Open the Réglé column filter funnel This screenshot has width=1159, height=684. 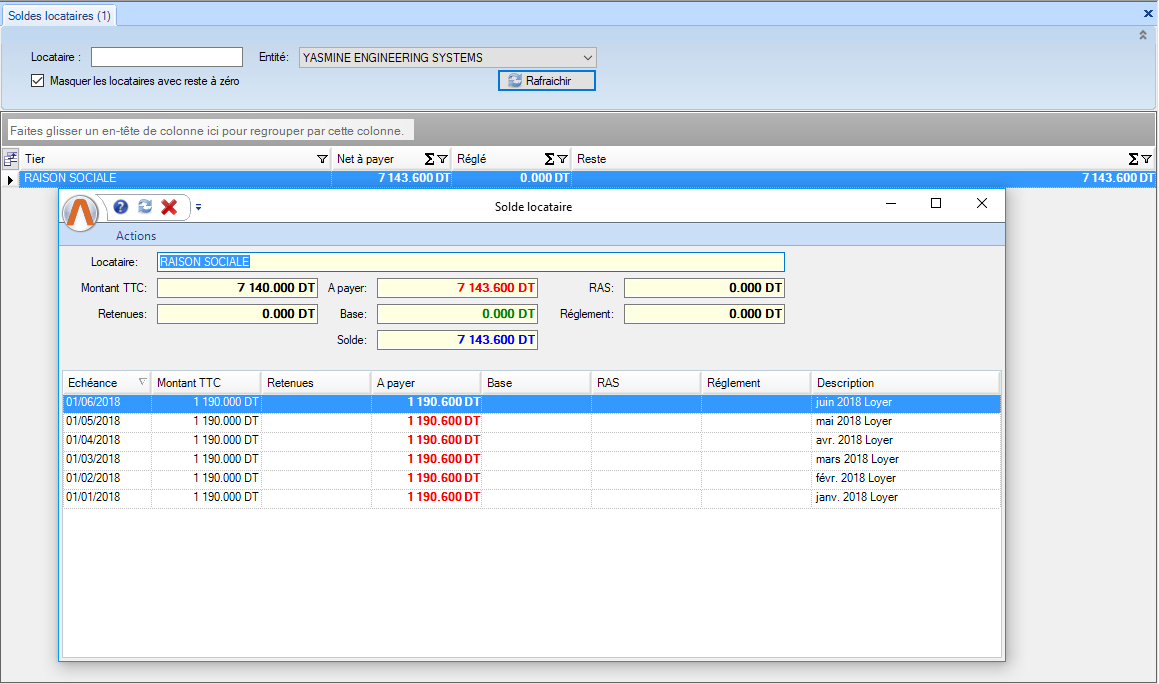pyautogui.click(x=562, y=159)
